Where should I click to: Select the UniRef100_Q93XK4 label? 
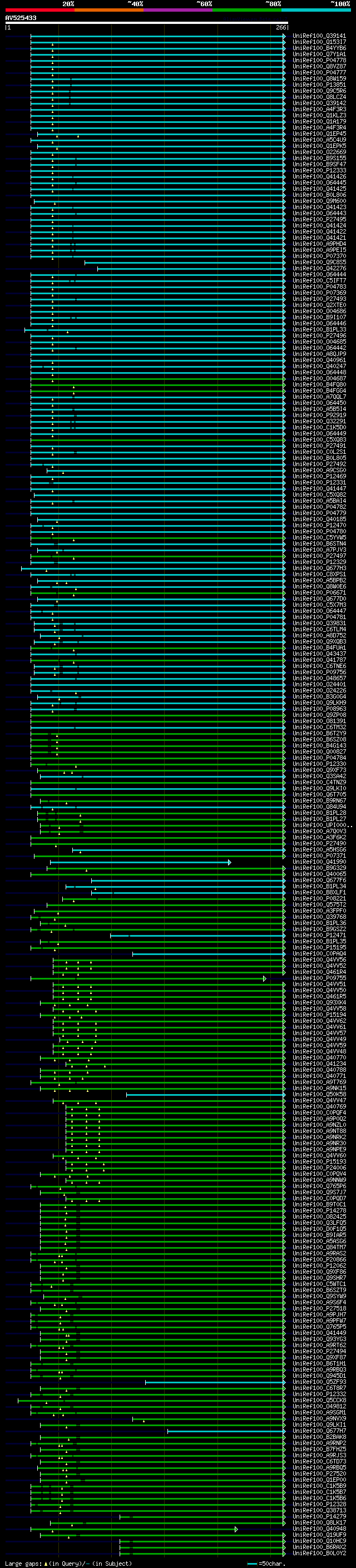pos(319,1002)
